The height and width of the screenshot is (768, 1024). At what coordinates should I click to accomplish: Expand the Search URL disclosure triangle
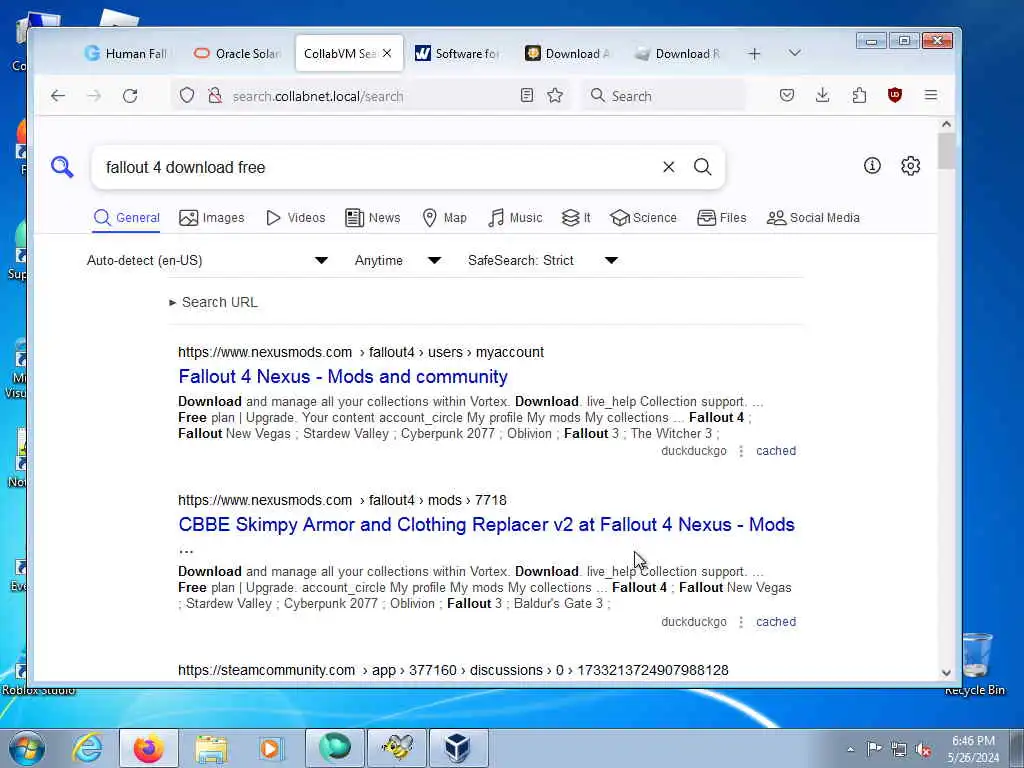pos(172,302)
